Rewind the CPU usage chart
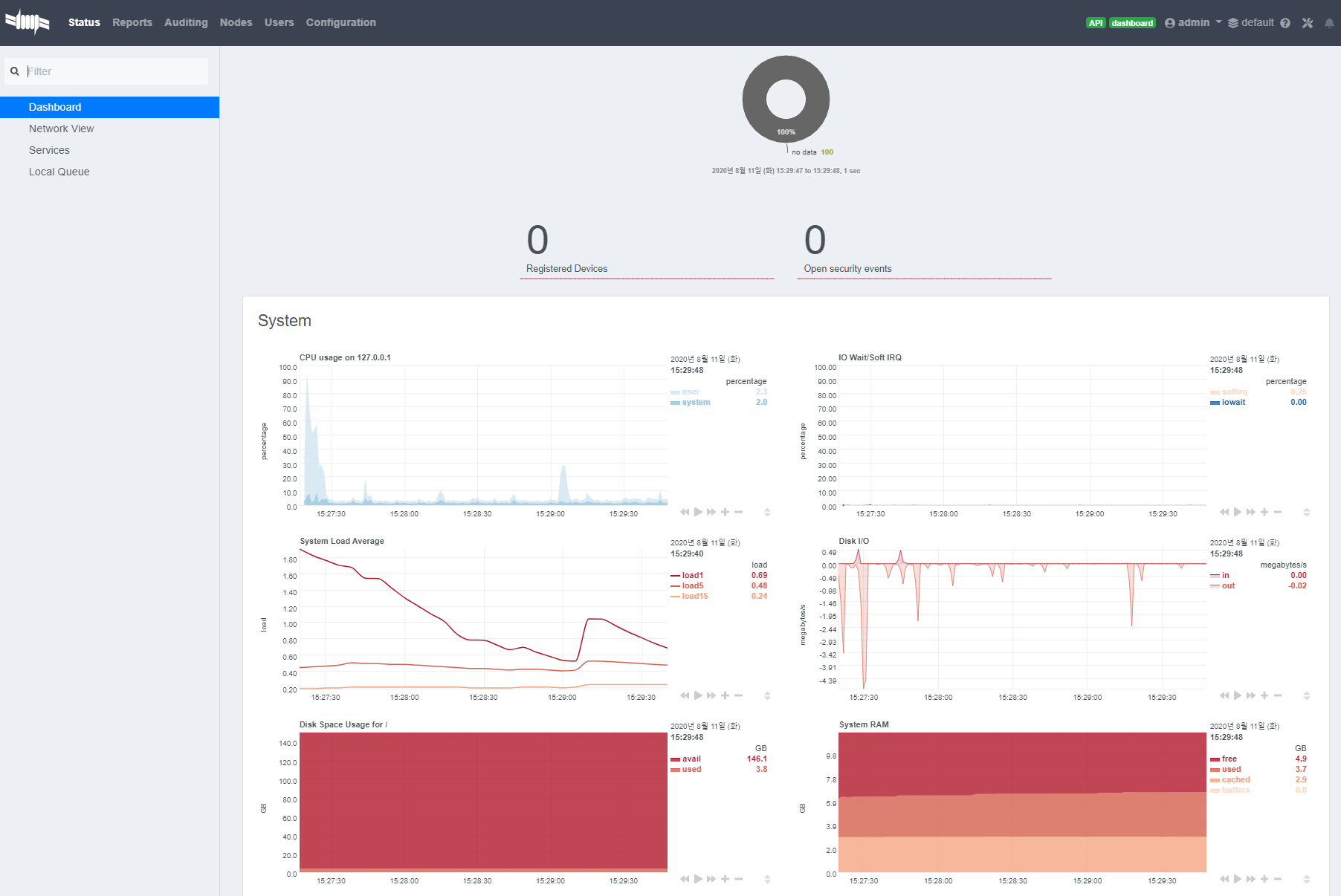This screenshot has height=896, width=1341. click(685, 512)
